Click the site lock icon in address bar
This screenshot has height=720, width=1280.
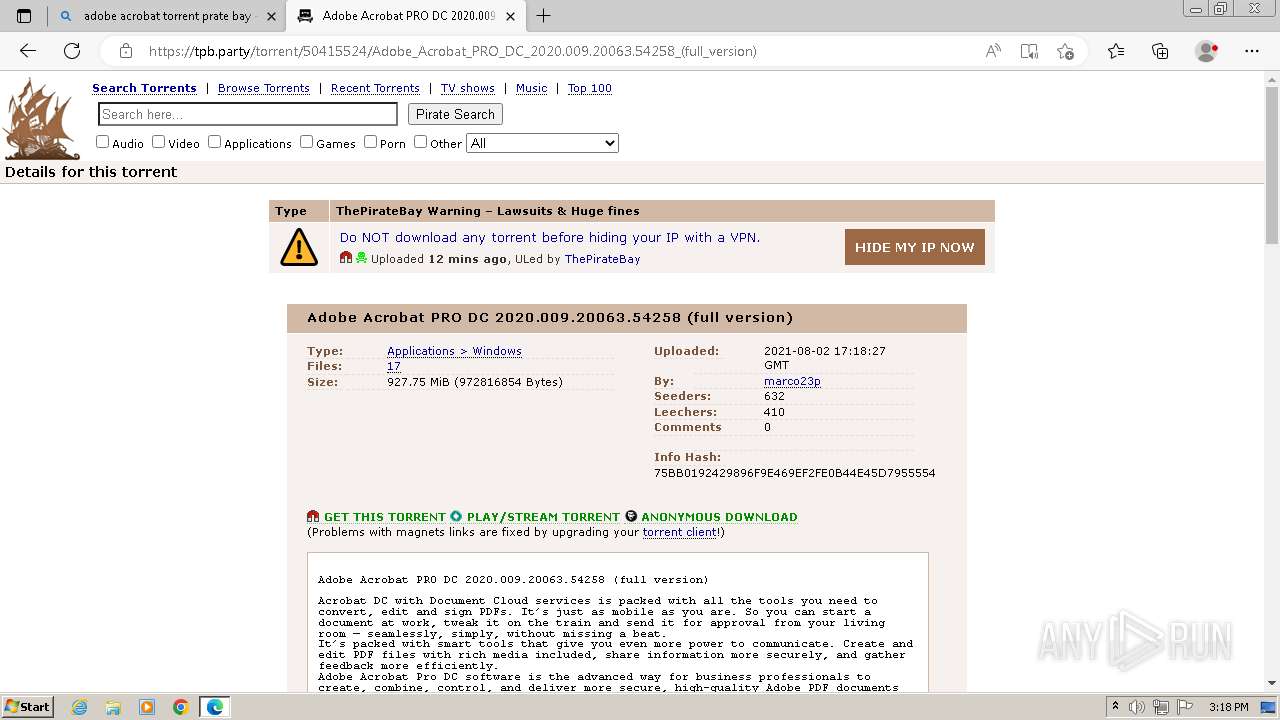coord(126,51)
